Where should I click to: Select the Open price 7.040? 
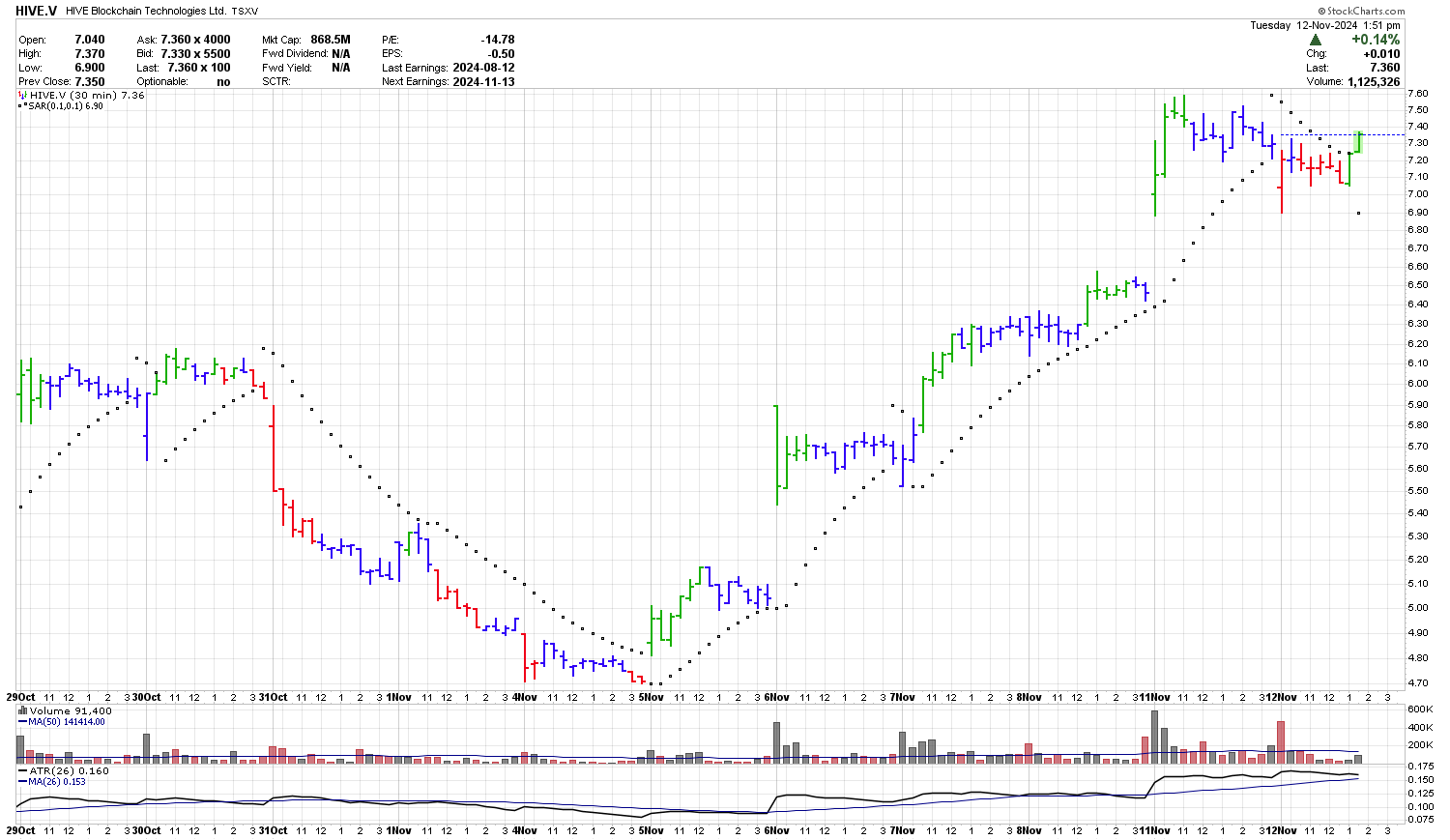coord(90,40)
